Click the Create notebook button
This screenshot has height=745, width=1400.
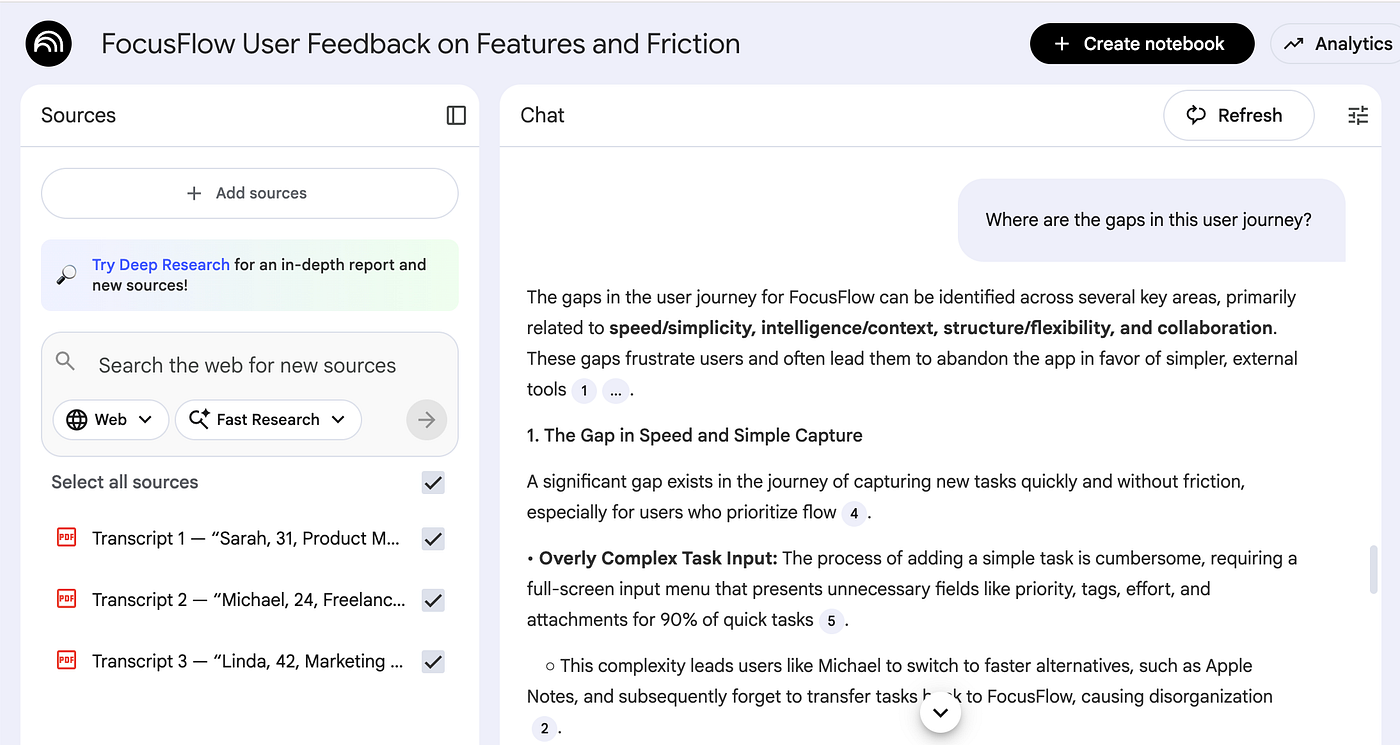(x=1141, y=44)
